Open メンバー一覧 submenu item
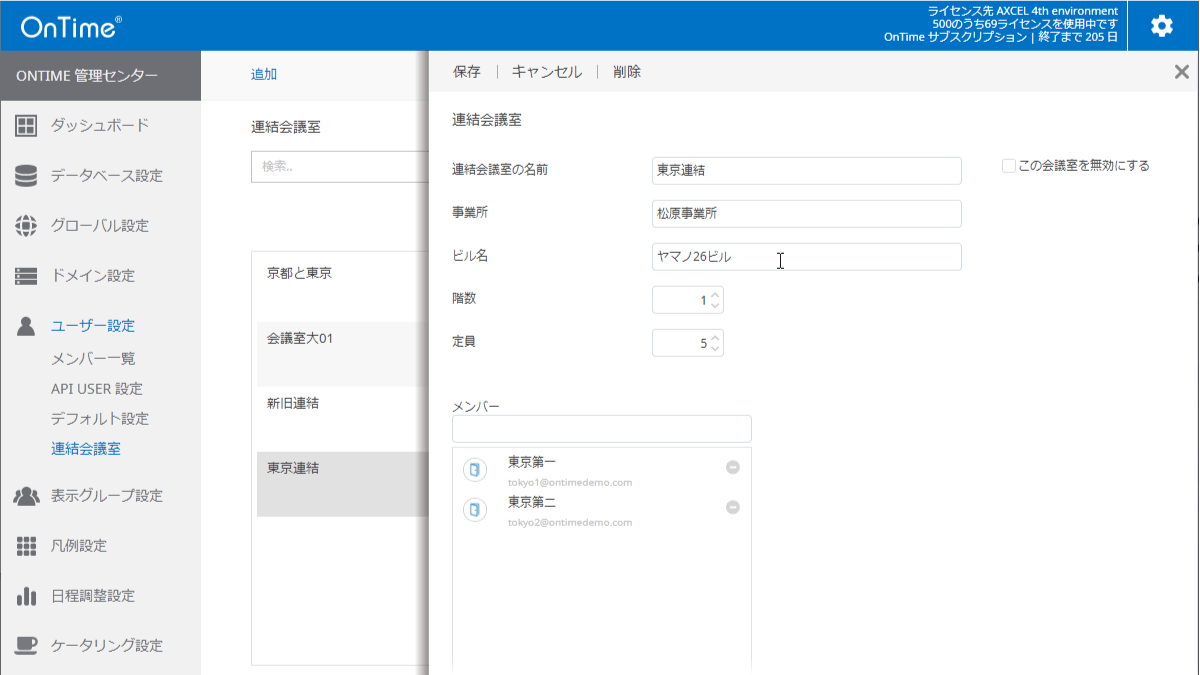1200x675 pixels. coord(93,358)
